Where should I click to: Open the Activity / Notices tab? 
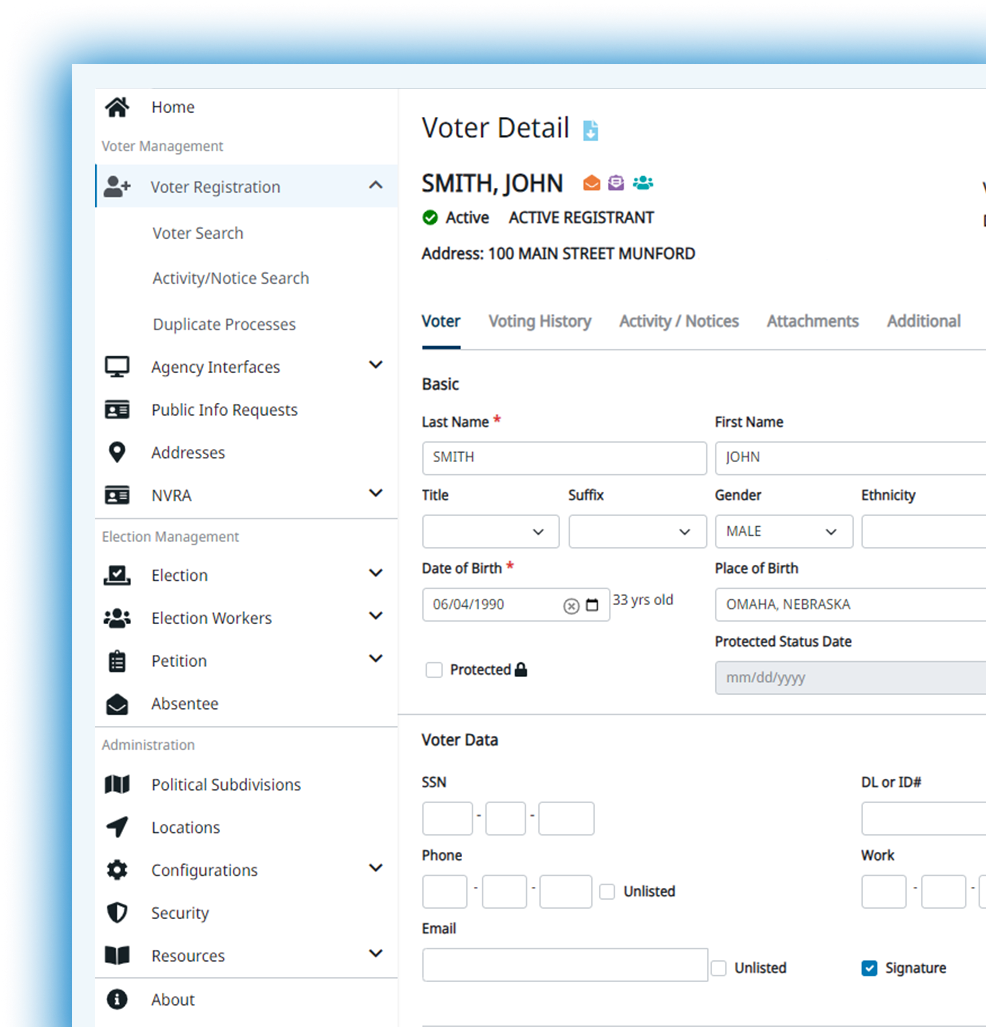679,322
